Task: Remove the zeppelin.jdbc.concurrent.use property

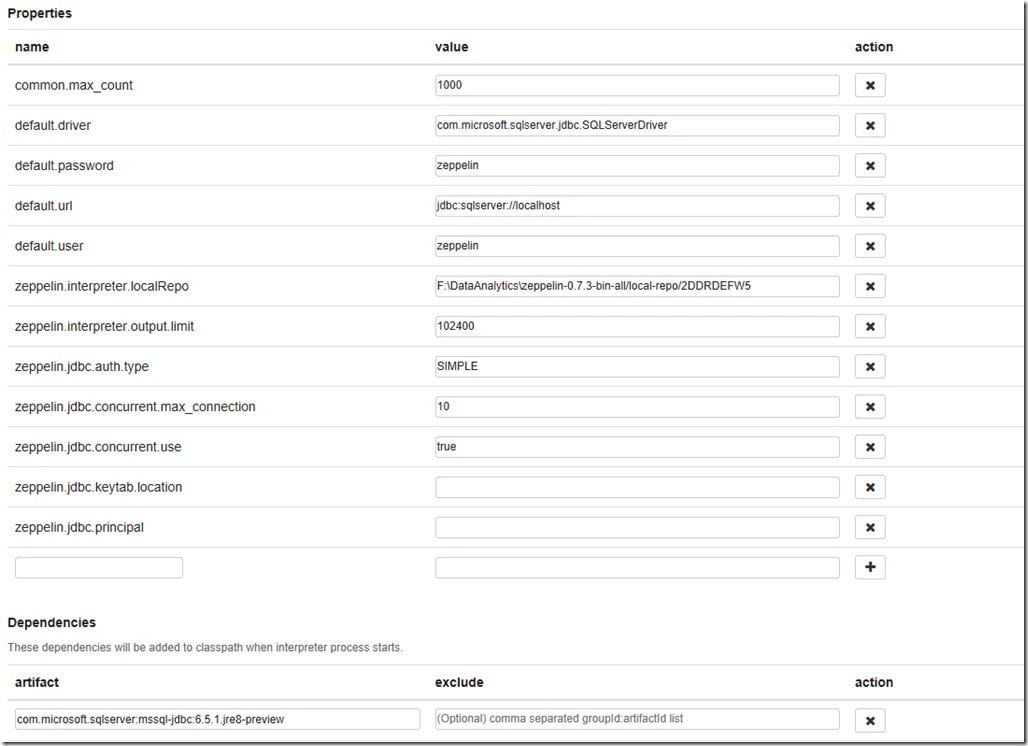Action: coord(869,446)
